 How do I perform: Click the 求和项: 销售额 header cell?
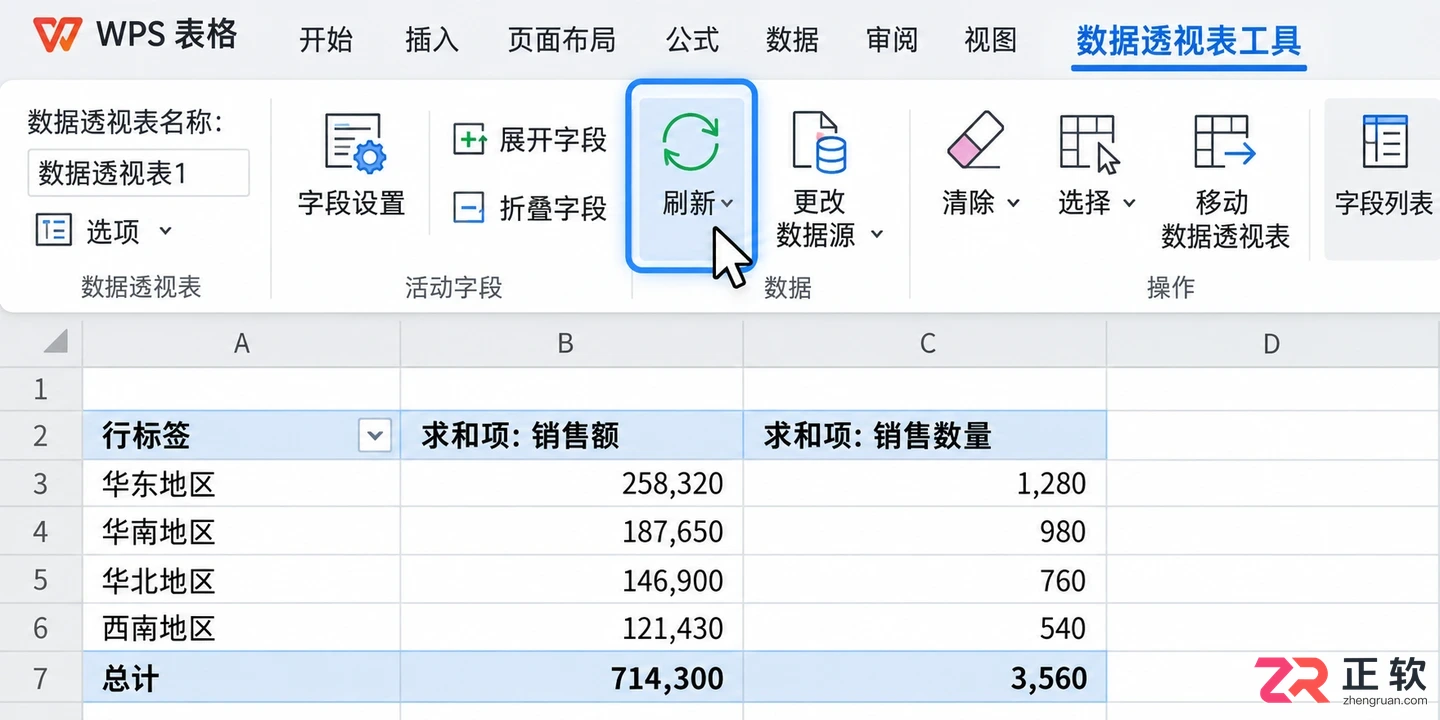click(x=571, y=435)
